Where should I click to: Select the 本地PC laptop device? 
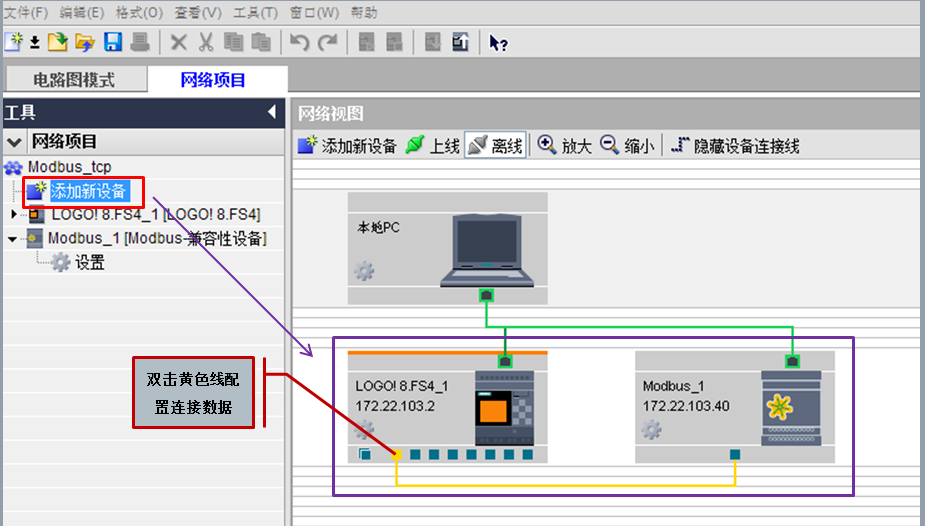pos(487,251)
